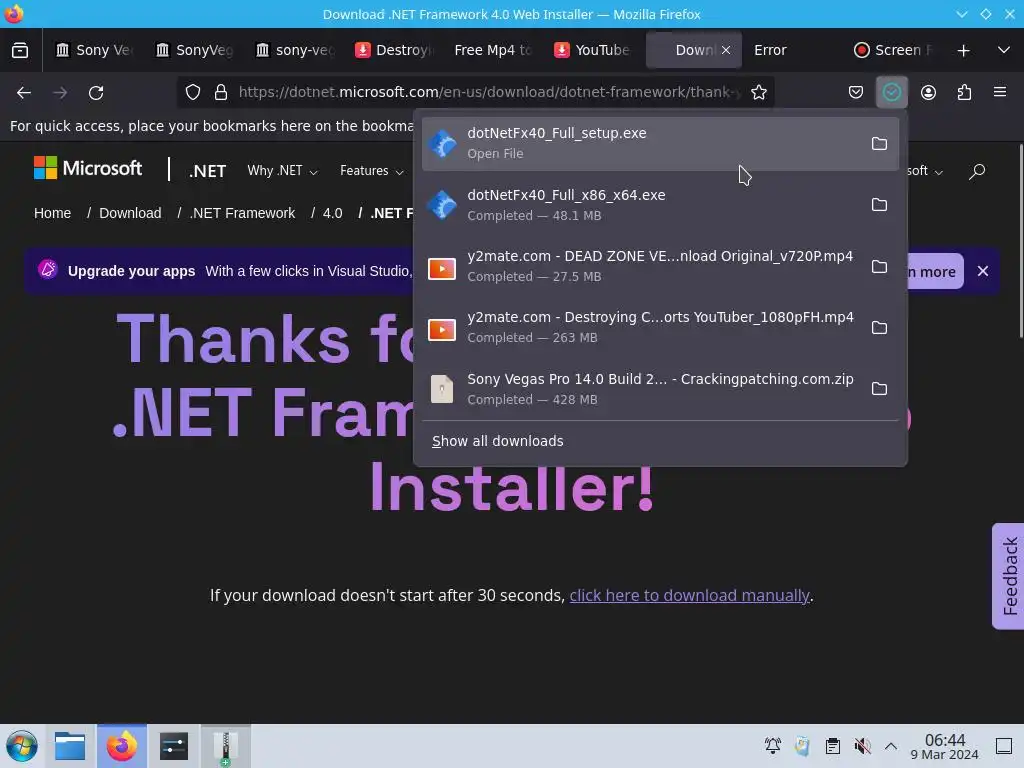
Task: Switch to the Error tab
Action: click(792, 50)
